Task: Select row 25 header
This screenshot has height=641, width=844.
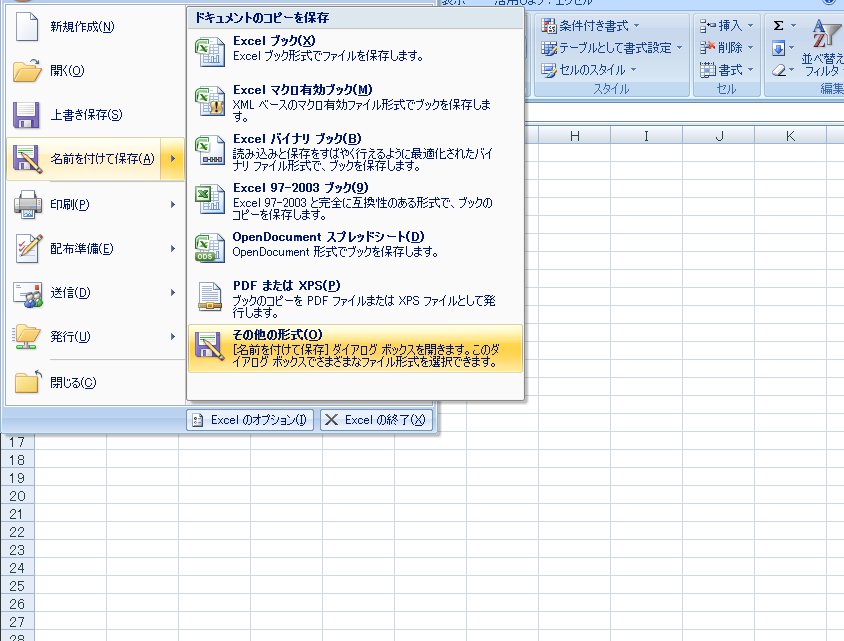Action: pos(17,586)
